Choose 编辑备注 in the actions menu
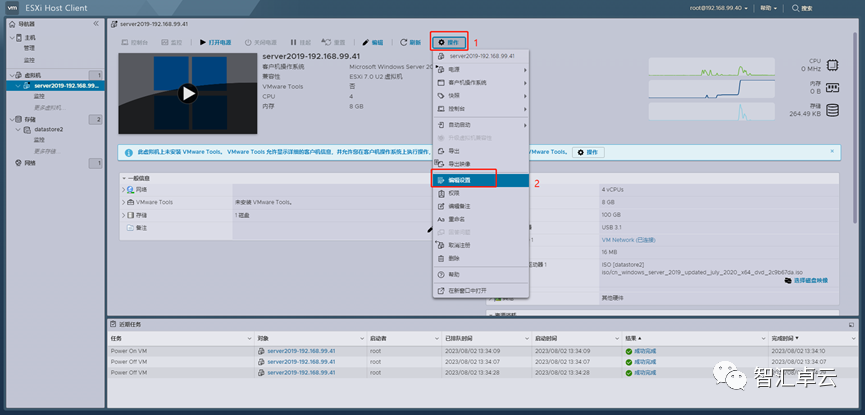This screenshot has width=865, height=415. point(480,206)
